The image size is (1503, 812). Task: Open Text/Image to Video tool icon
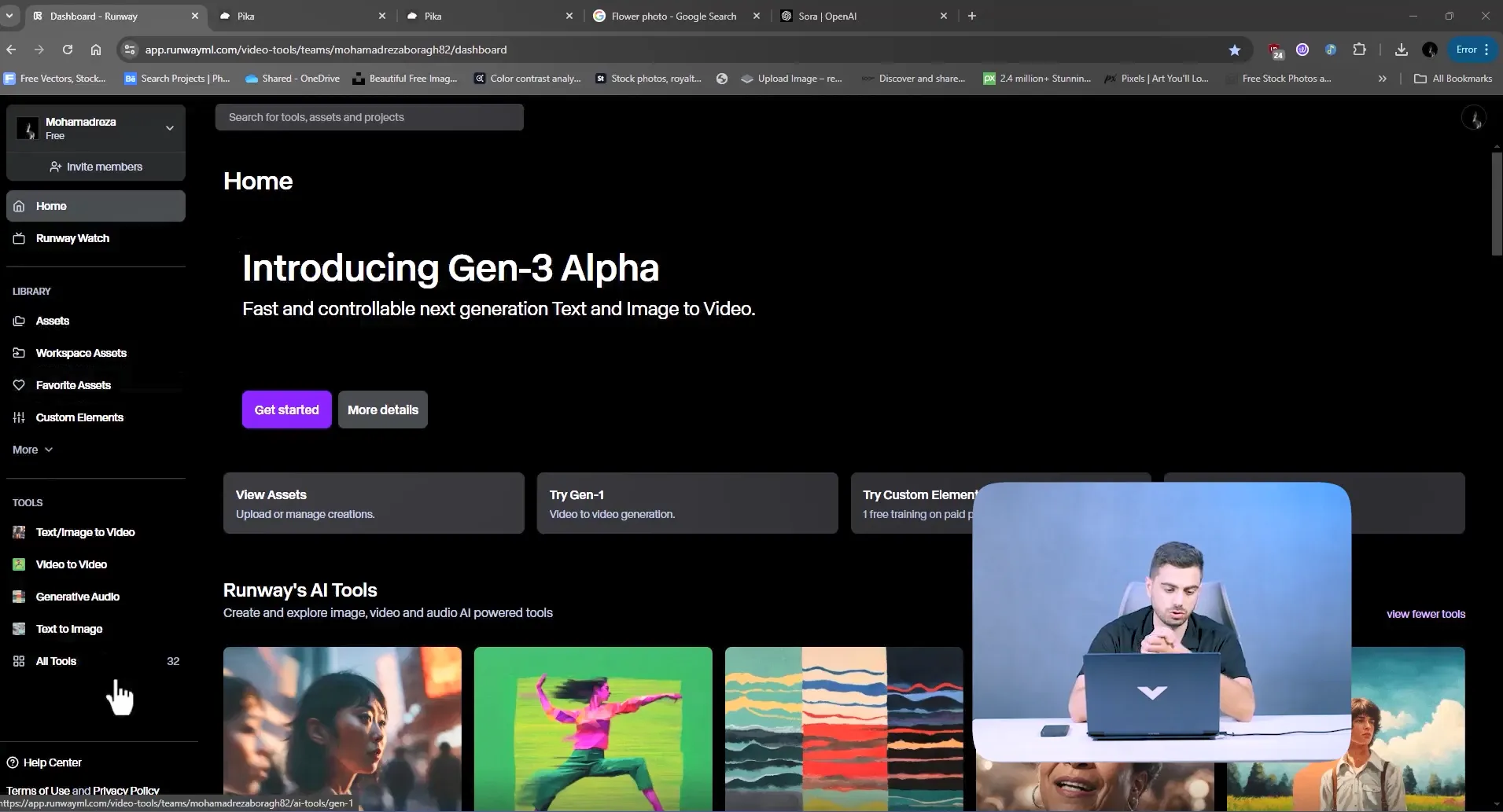[x=19, y=532]
